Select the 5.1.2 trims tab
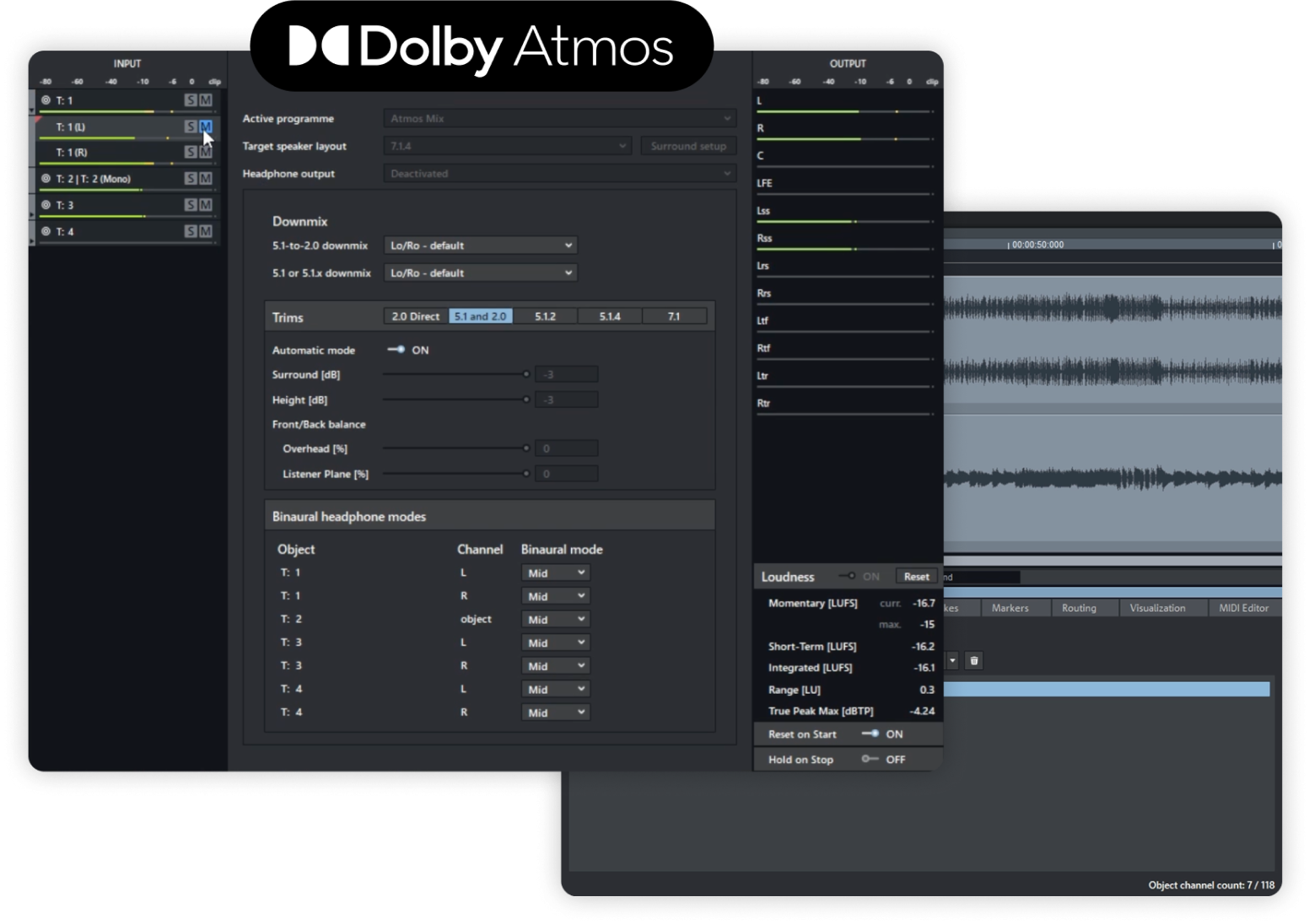This screenshot has height=924, width=1309. click(x=546, y=316)
